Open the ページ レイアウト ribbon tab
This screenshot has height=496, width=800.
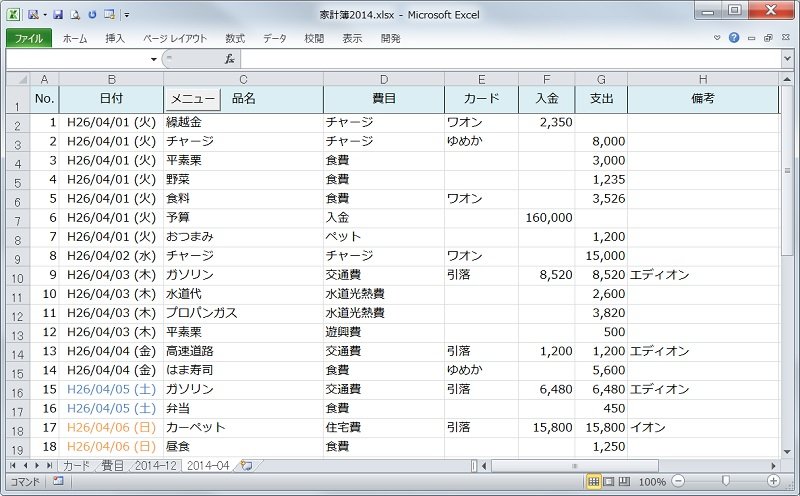pos(175,38)
